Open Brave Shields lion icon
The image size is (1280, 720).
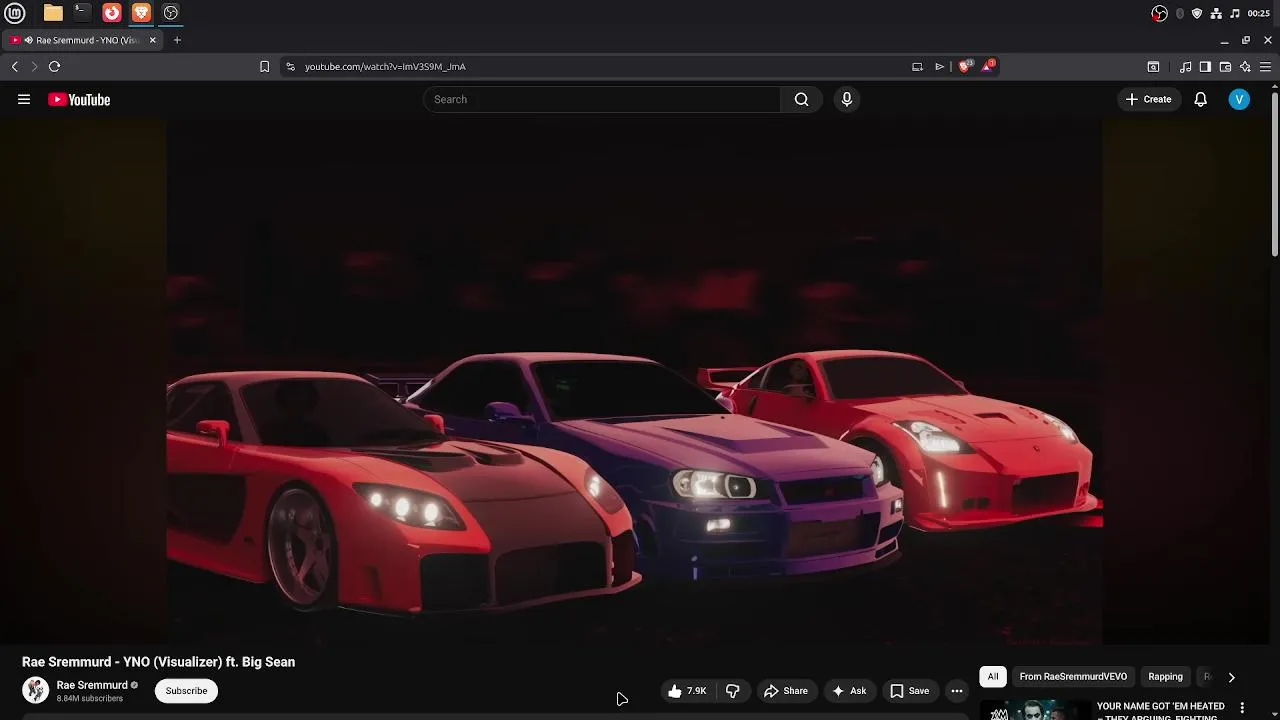(x=965, y=66)
